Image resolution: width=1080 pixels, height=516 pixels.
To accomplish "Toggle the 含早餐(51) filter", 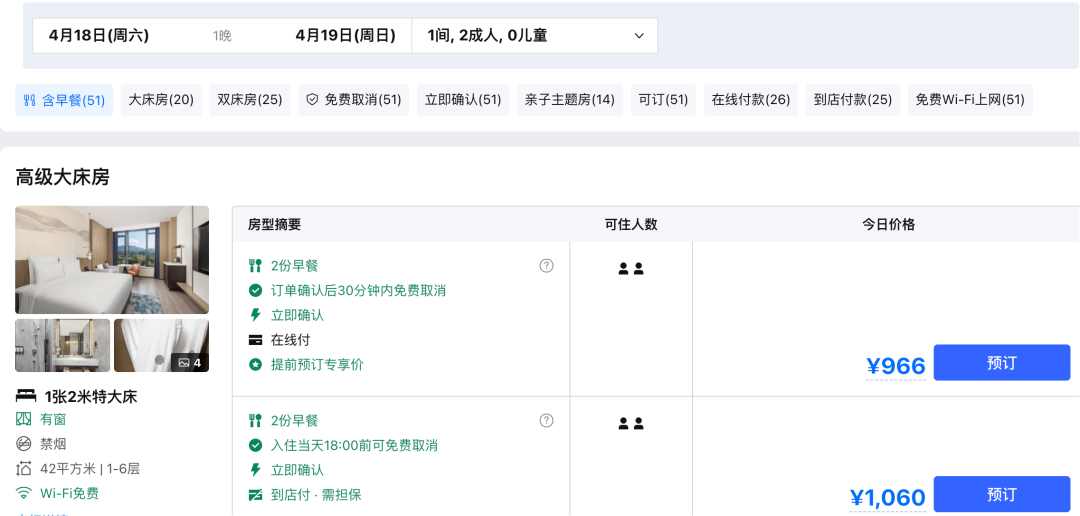I will tap(64, 100).
